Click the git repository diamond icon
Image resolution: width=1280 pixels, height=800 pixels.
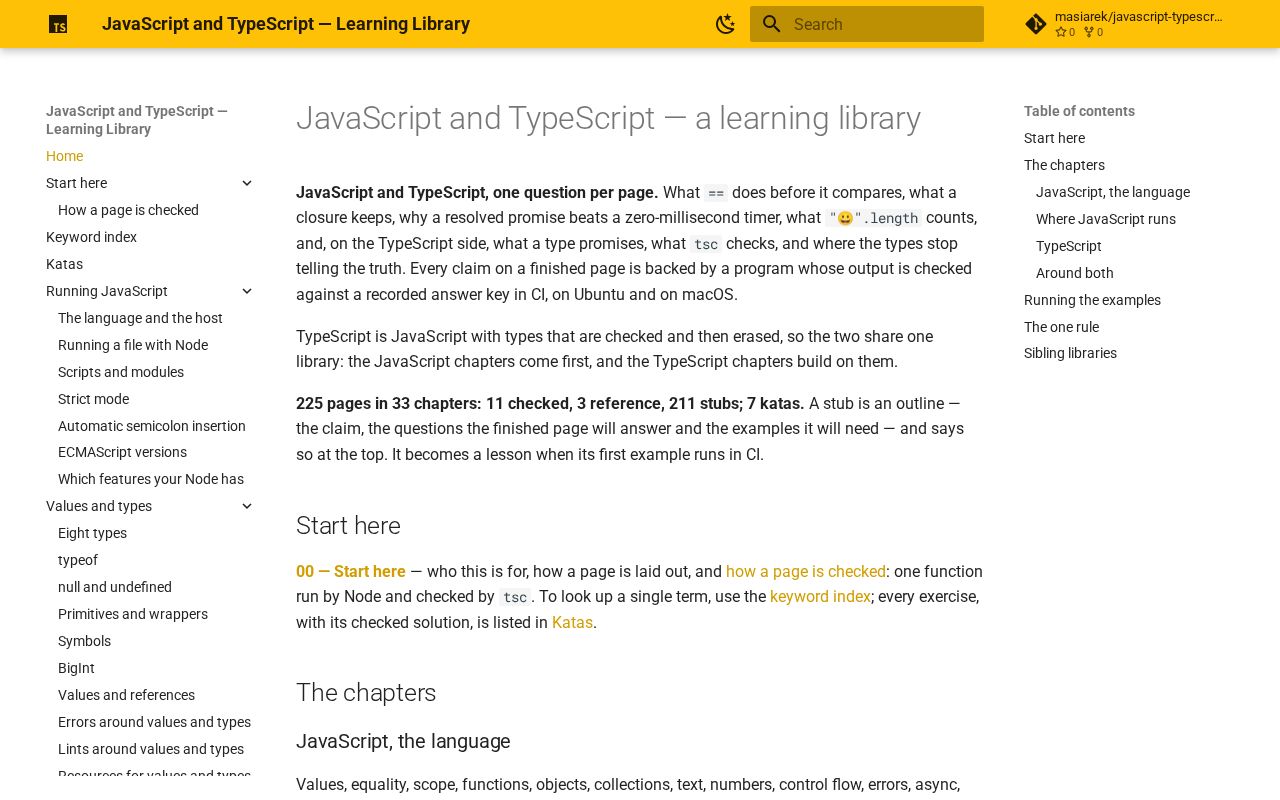pos(1036,24)
